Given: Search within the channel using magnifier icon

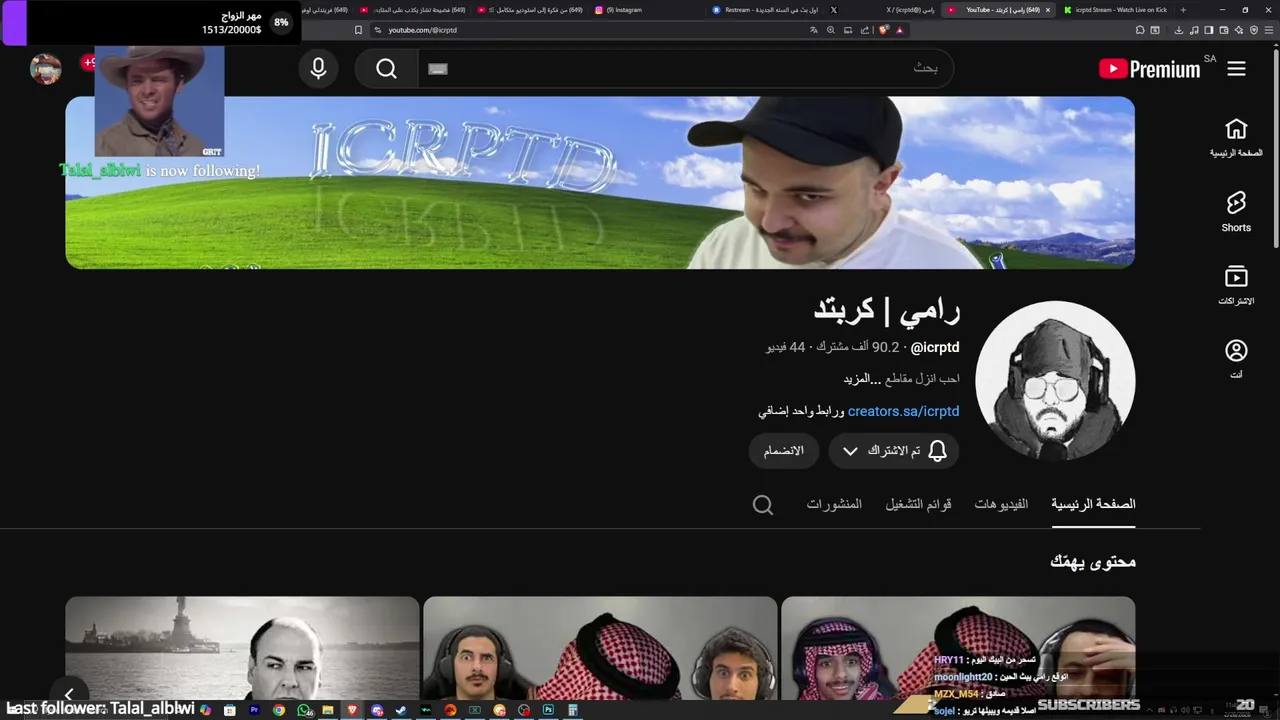Looking at the screenshot, I should click(x=763, y=505).
